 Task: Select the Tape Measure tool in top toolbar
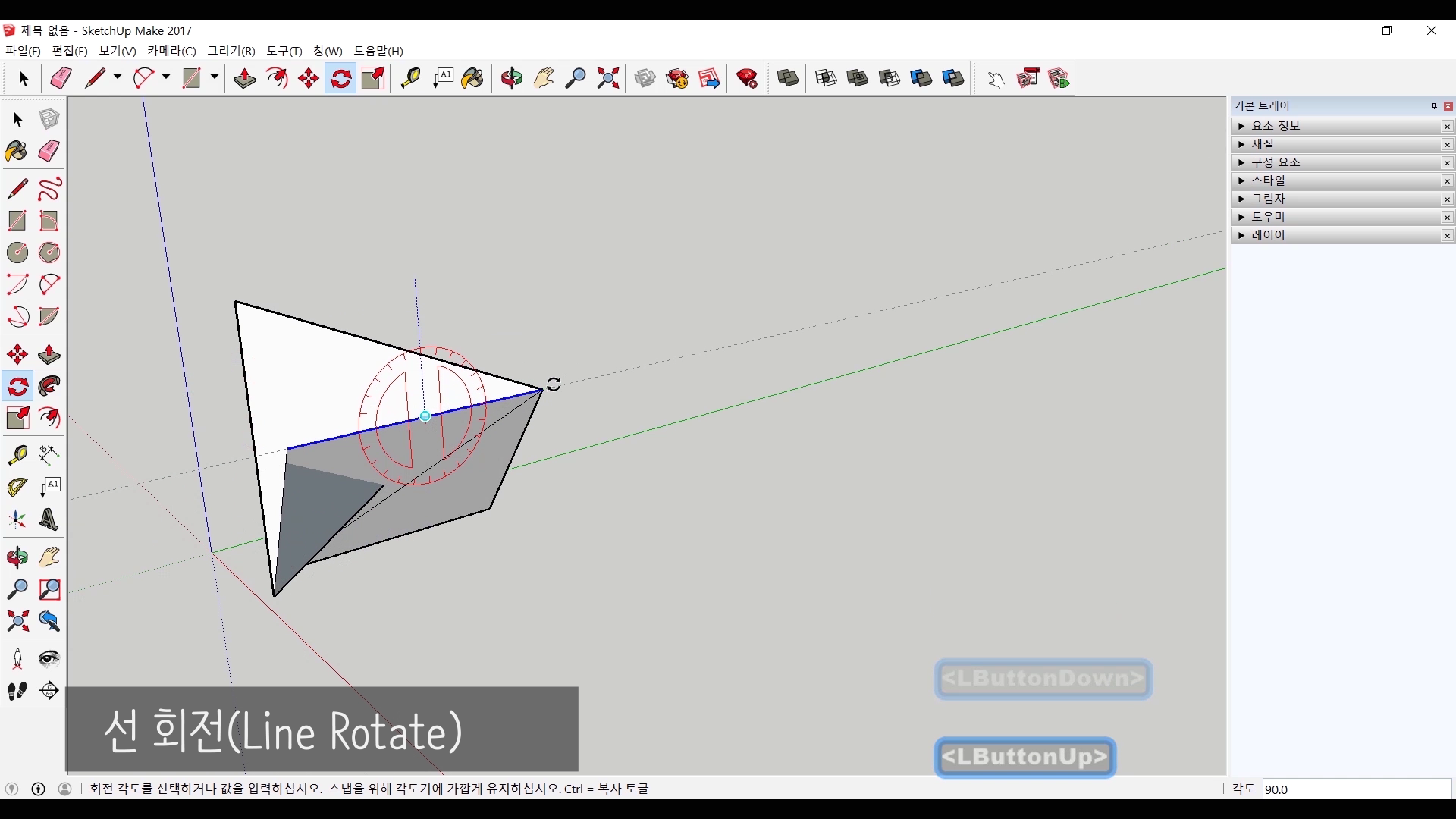click(410, 78)
